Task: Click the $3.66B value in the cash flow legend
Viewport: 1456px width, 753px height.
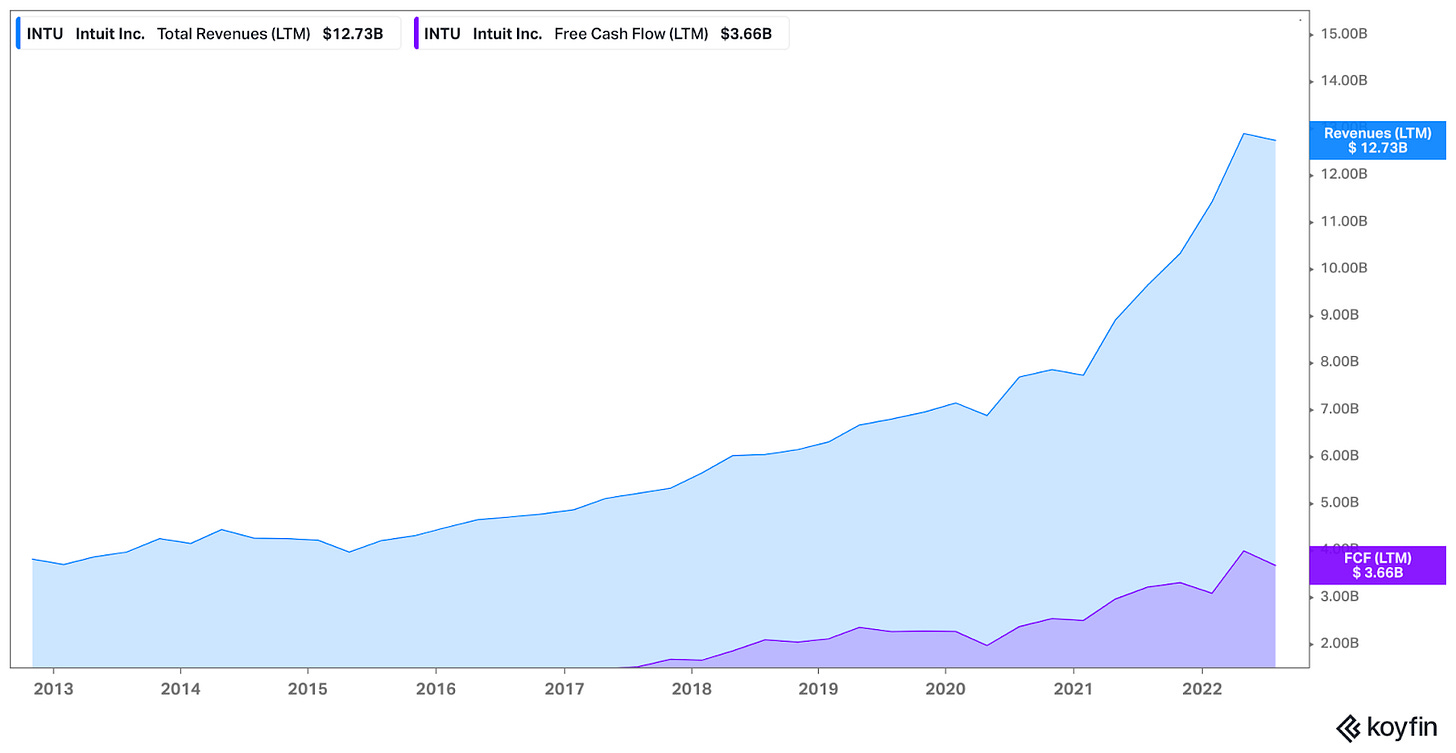Action: pos(746,34)
